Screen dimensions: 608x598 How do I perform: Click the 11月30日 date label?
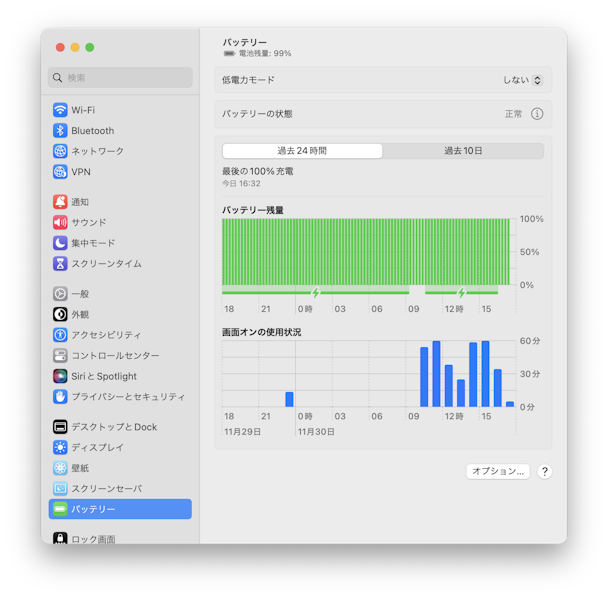click(x=316, y=432)
